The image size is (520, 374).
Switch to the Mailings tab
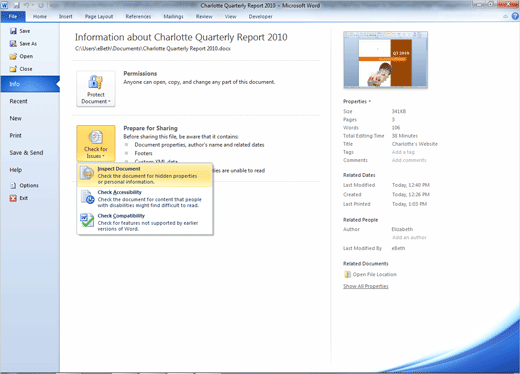[173, 16]
